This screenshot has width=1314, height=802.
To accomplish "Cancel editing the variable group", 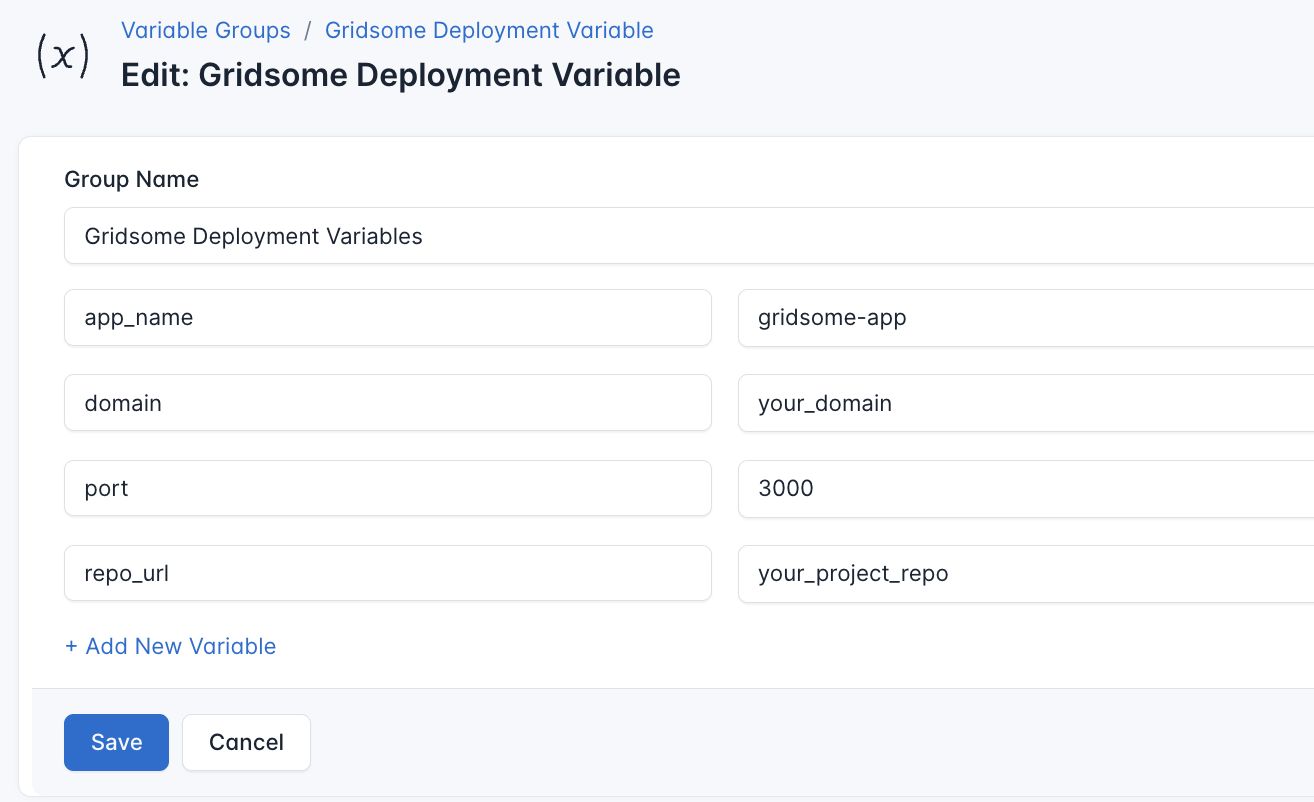I will click(x=246, y=742).
